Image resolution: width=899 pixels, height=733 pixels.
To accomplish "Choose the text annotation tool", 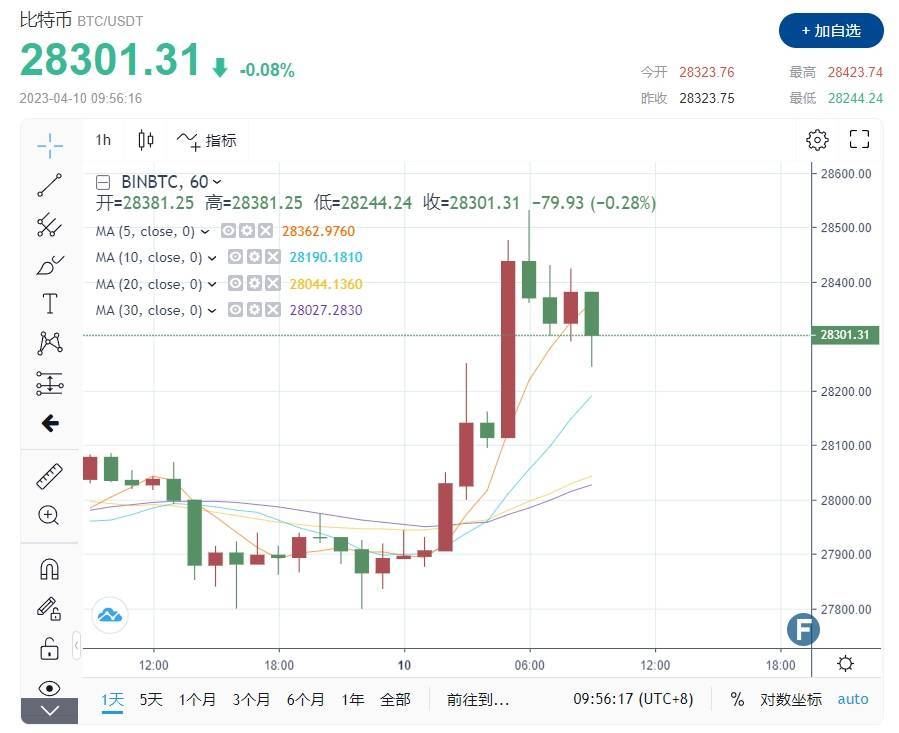I will tap(49, 304).
